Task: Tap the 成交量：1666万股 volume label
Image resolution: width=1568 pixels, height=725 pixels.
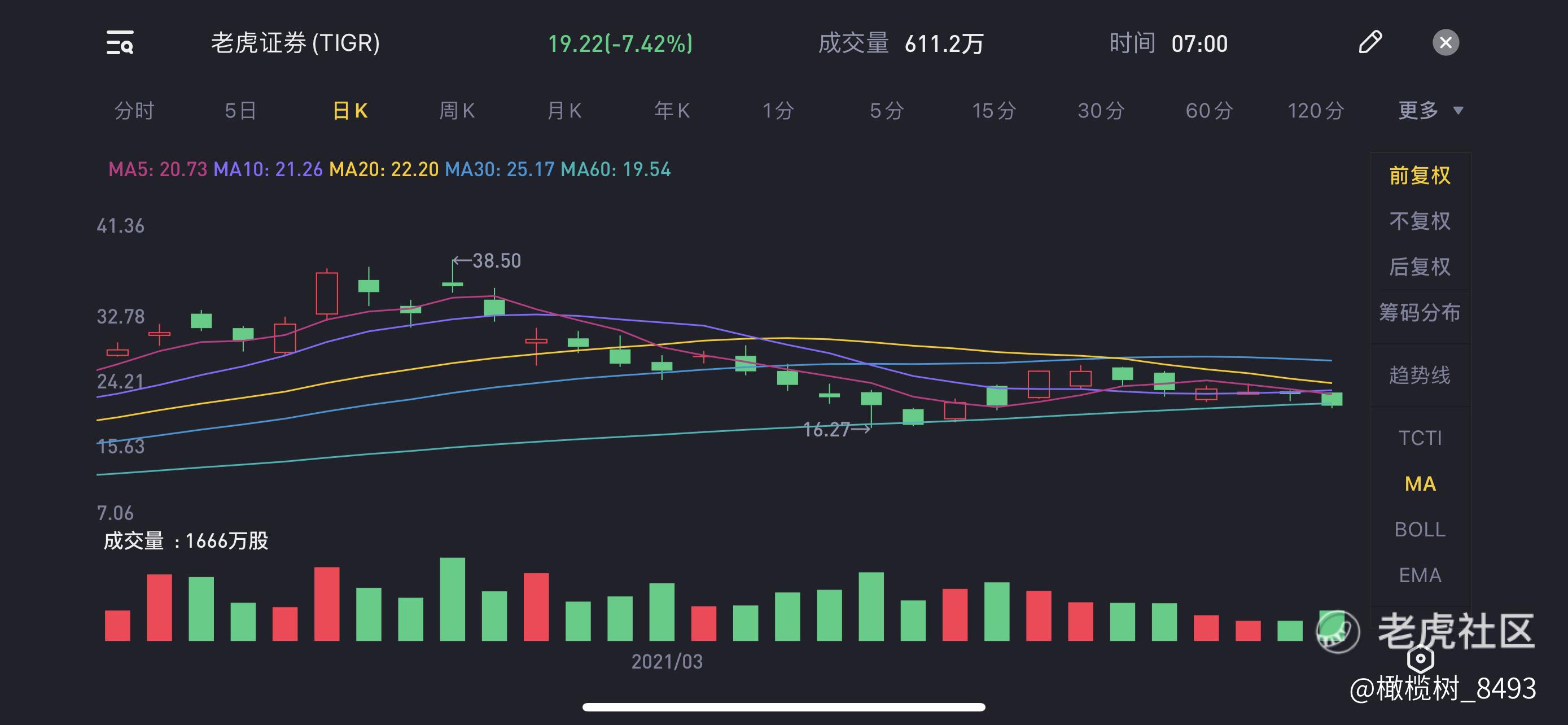Action: point(186,540)
